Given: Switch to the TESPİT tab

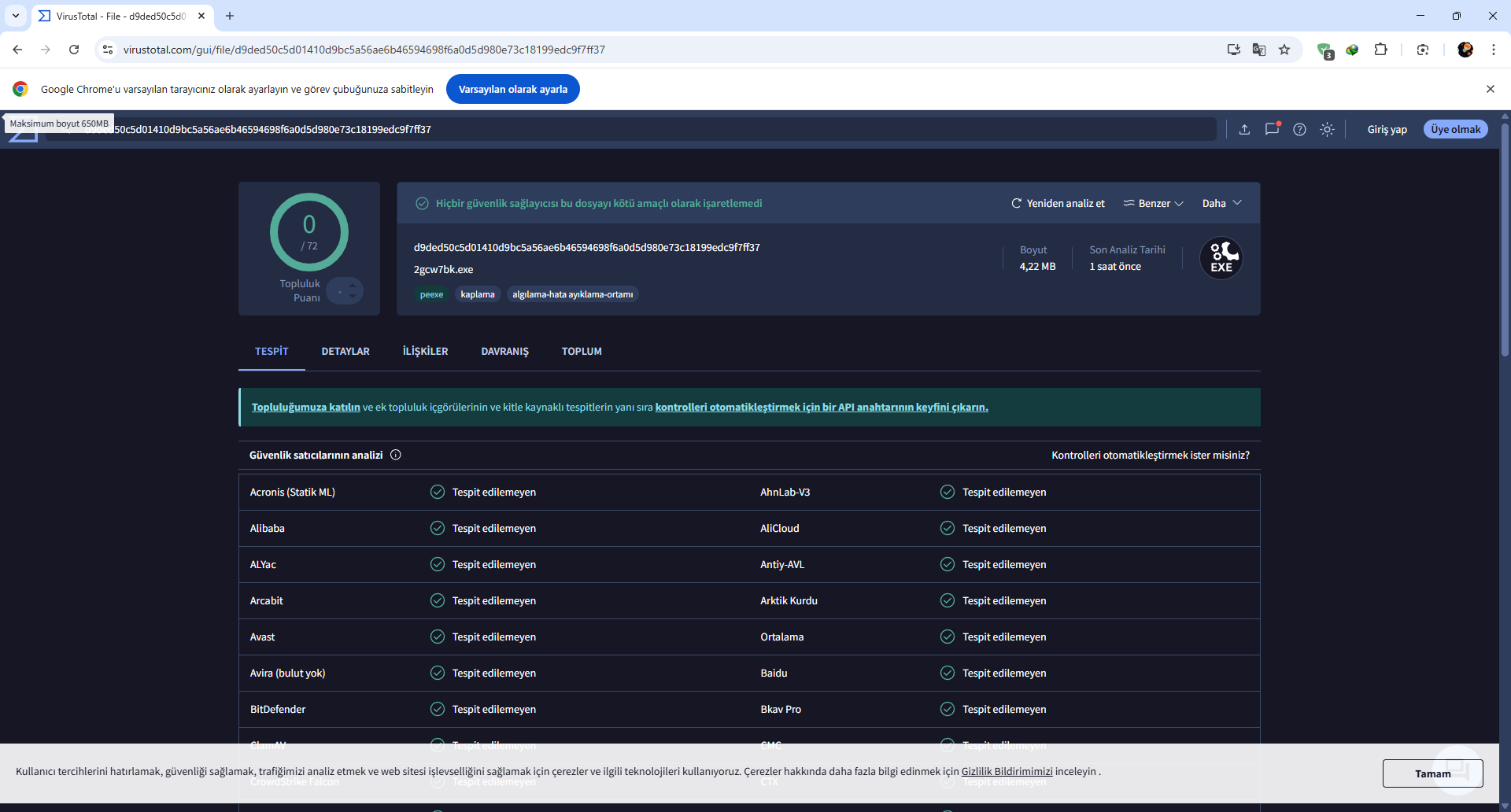Looking at the screenshot, I should click(272, 351).
